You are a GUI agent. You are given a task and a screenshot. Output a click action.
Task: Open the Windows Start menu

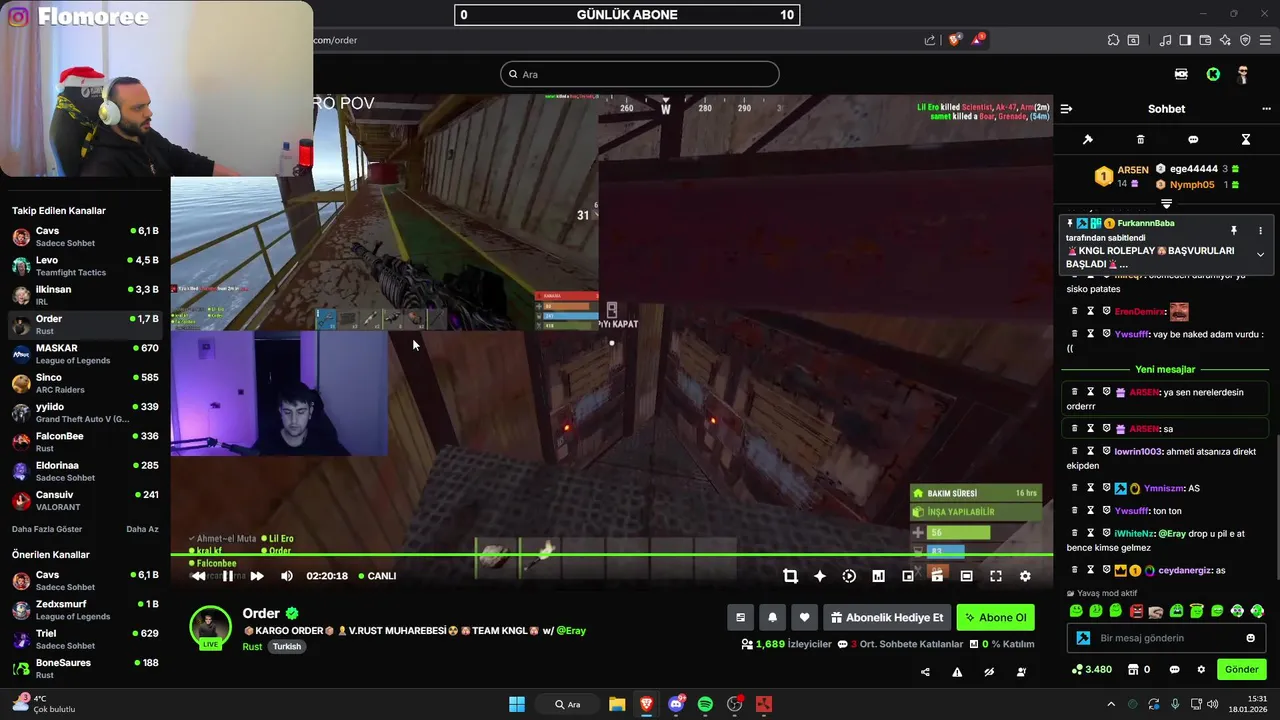tap(517, 704)
